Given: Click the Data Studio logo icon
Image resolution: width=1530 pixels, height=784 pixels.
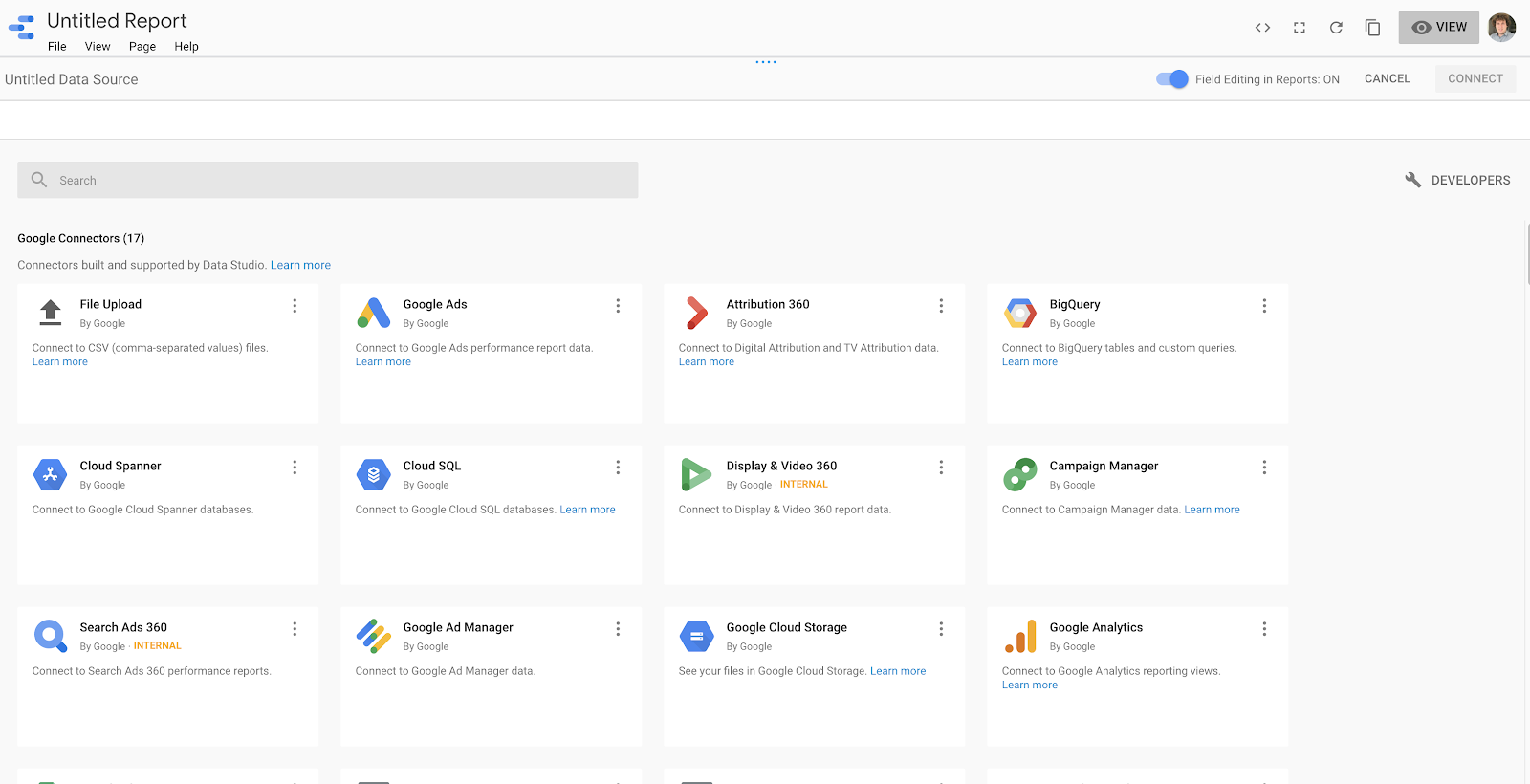Looking at the screenshot, I should coord(21,27).
